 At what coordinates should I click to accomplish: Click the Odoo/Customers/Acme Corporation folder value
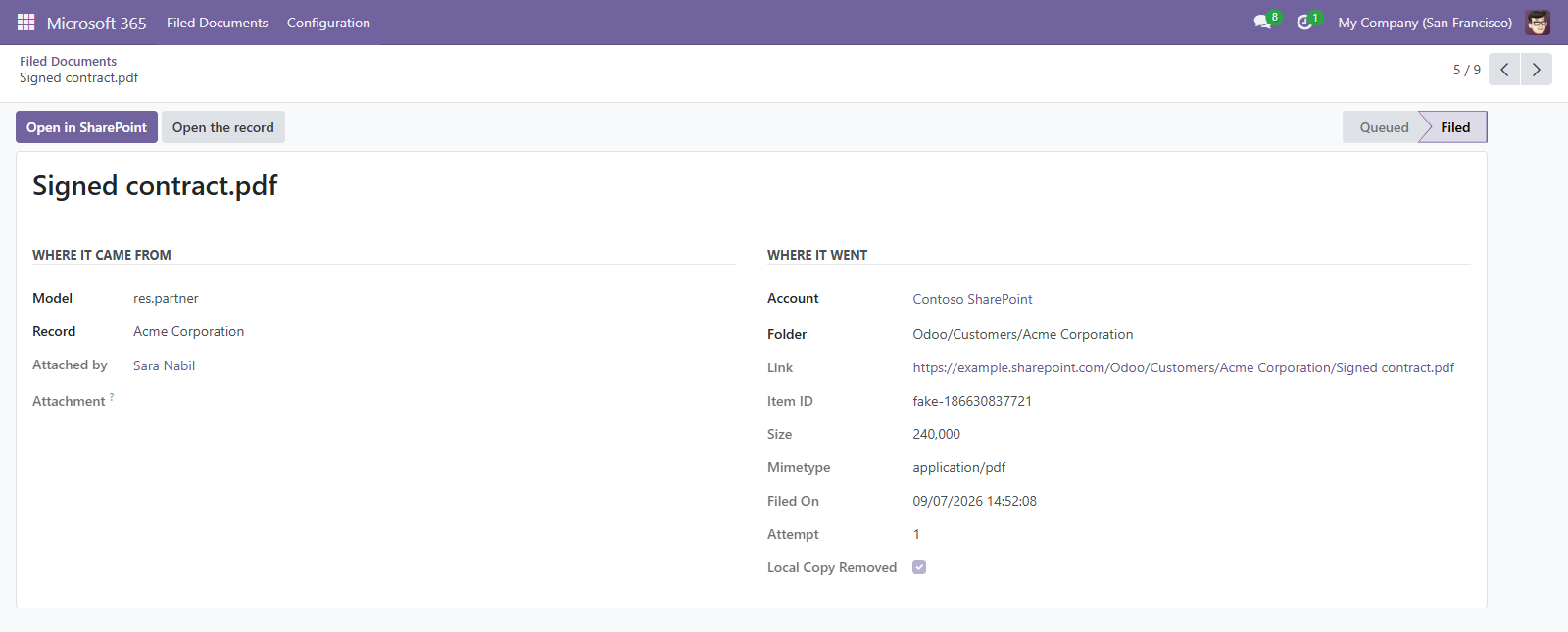[x=1022, y=334]
